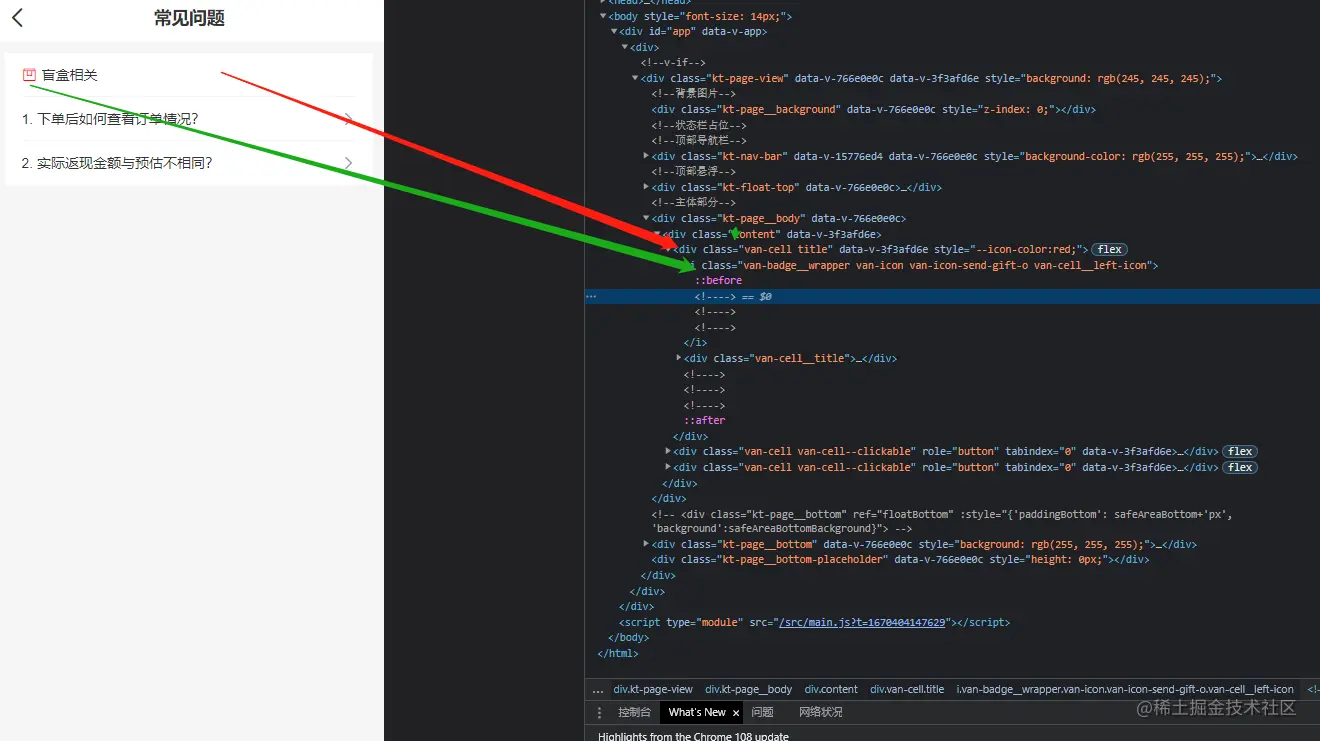Collapse the body element node
The height and width of the screenshot is (741, 1320).
603,16
